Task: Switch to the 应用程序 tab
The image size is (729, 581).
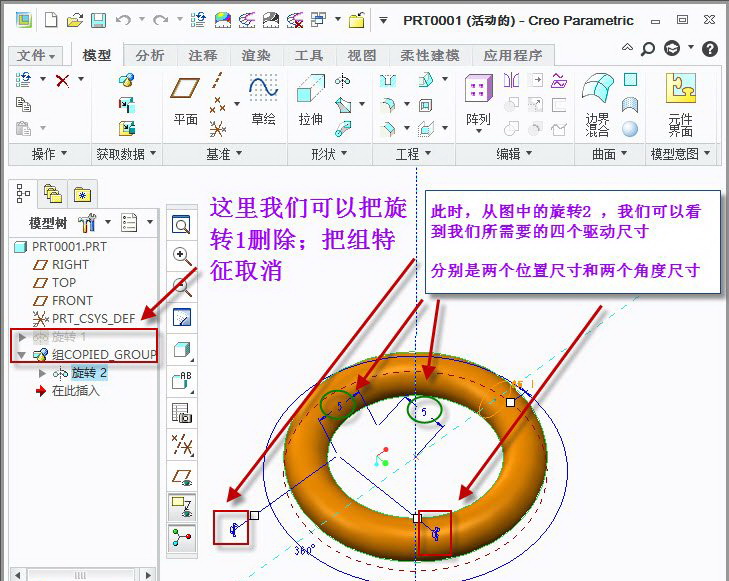Action: (x=513, y=56)
